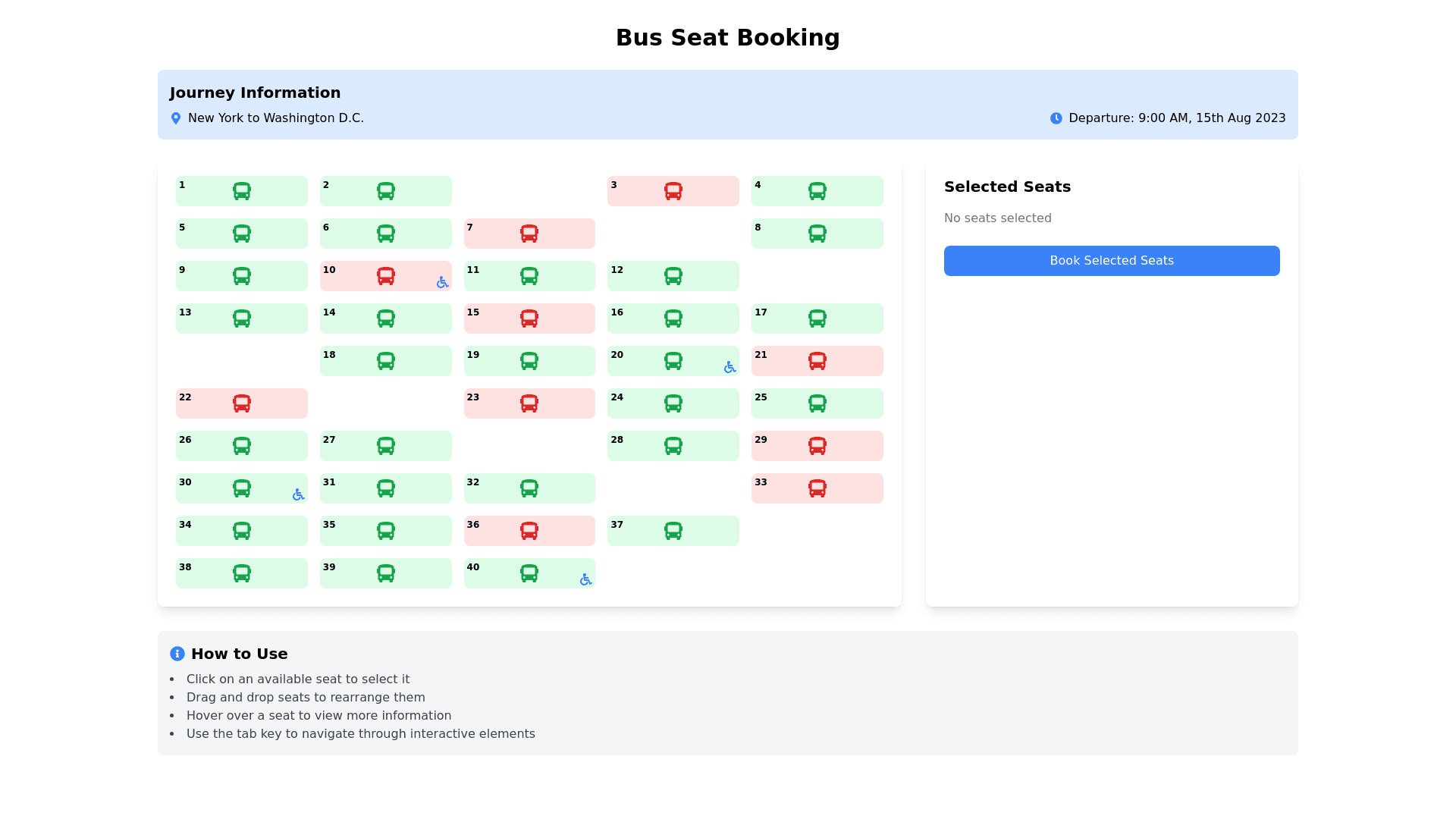Click the location pin icon by New York
The image size is (1456, 819).
tap(176, 118)
